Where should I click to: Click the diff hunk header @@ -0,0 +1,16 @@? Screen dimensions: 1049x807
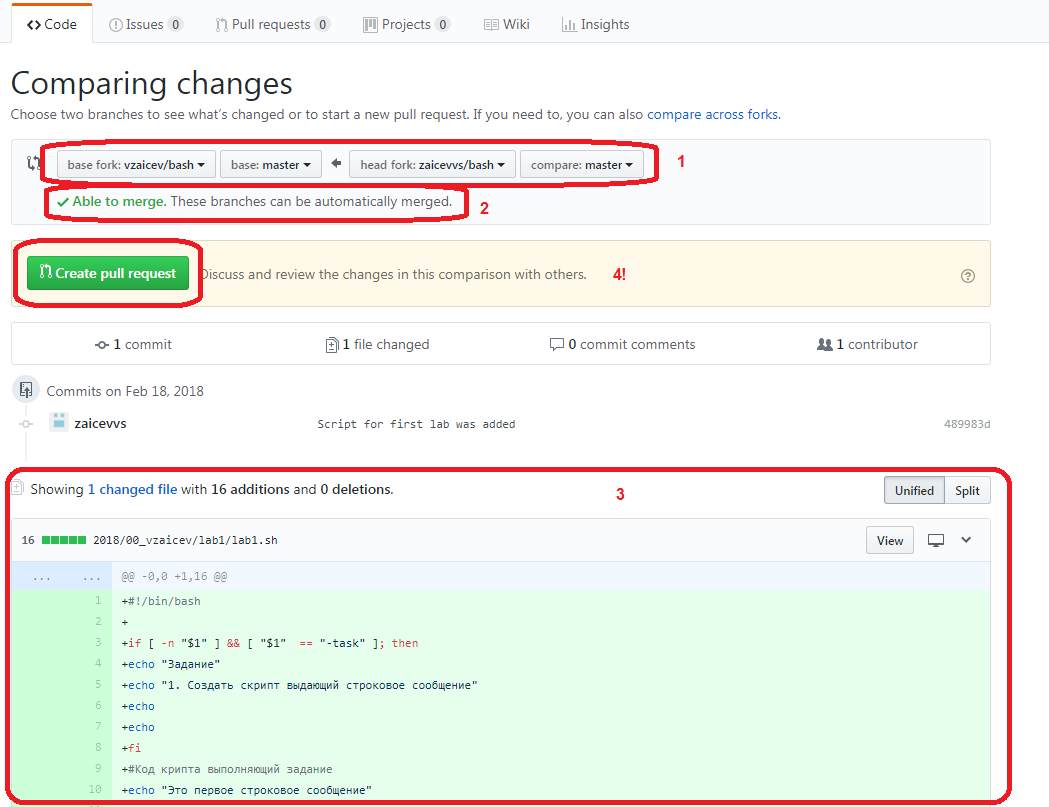point(174,576)
